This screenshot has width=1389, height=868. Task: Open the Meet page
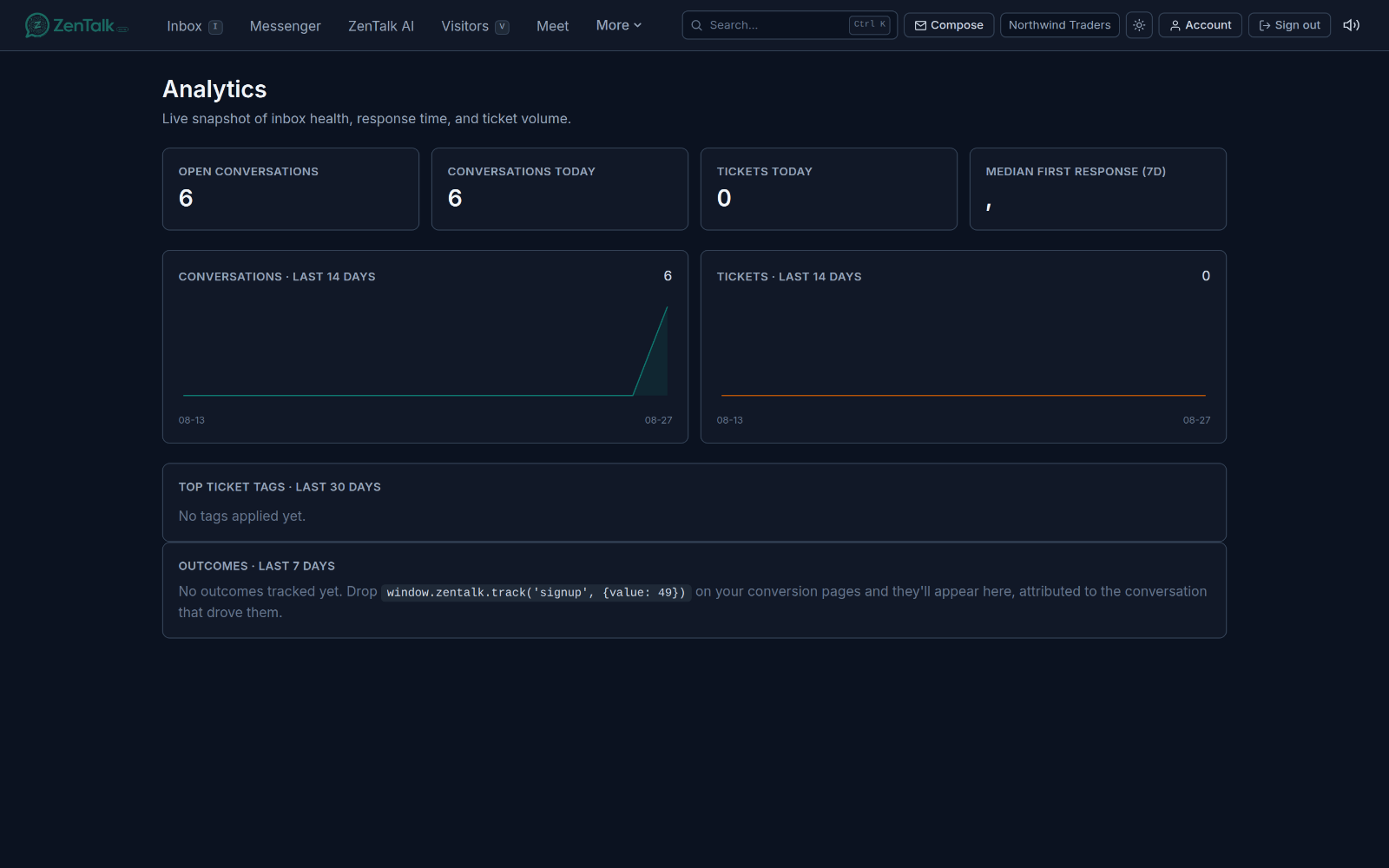[552, 26]
